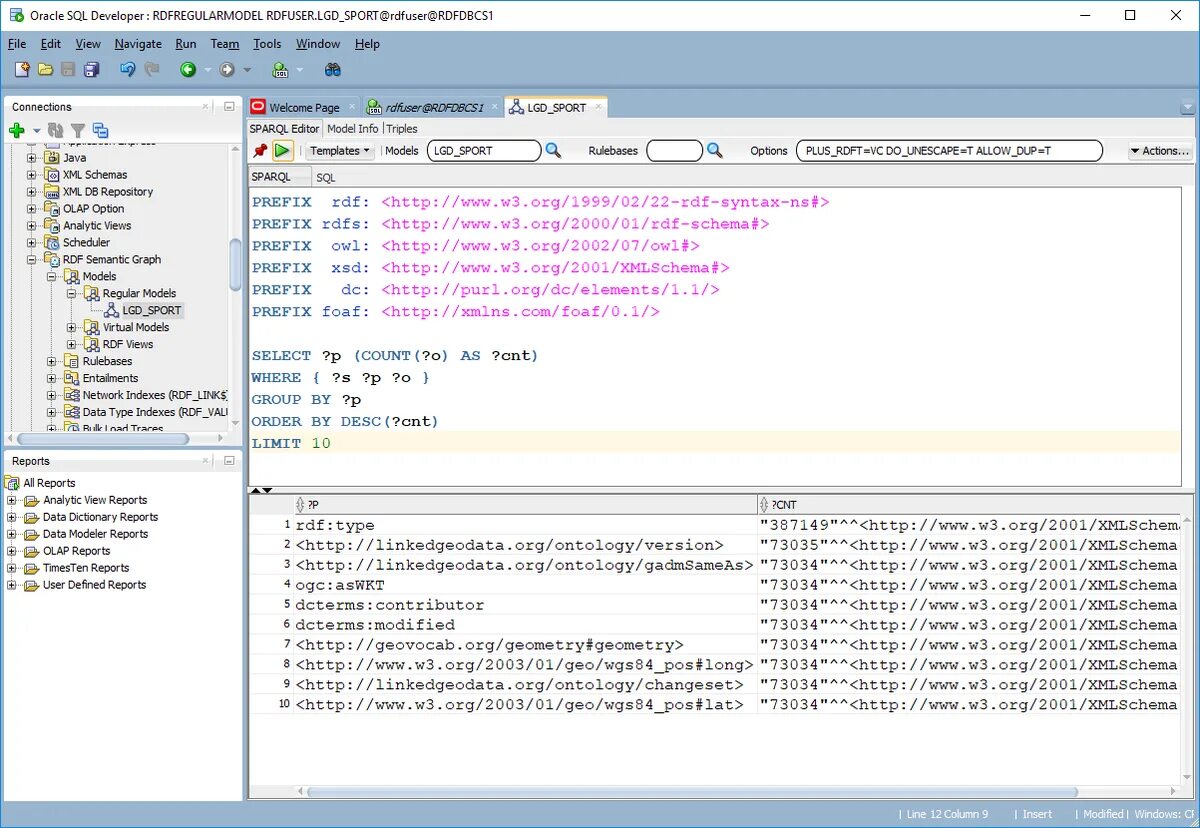Open the File menu
The width and height of the screenshot is (1200, 828).
point(17,44)
